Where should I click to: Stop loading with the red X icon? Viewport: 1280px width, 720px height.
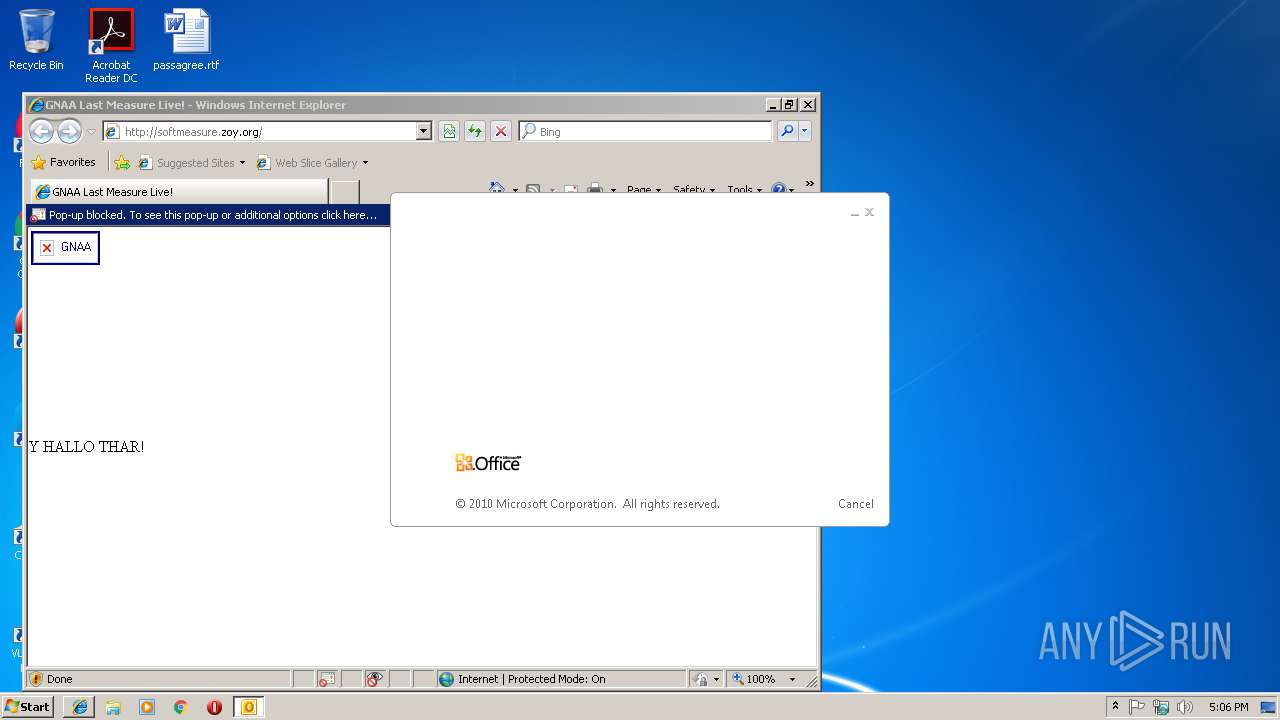501,131
